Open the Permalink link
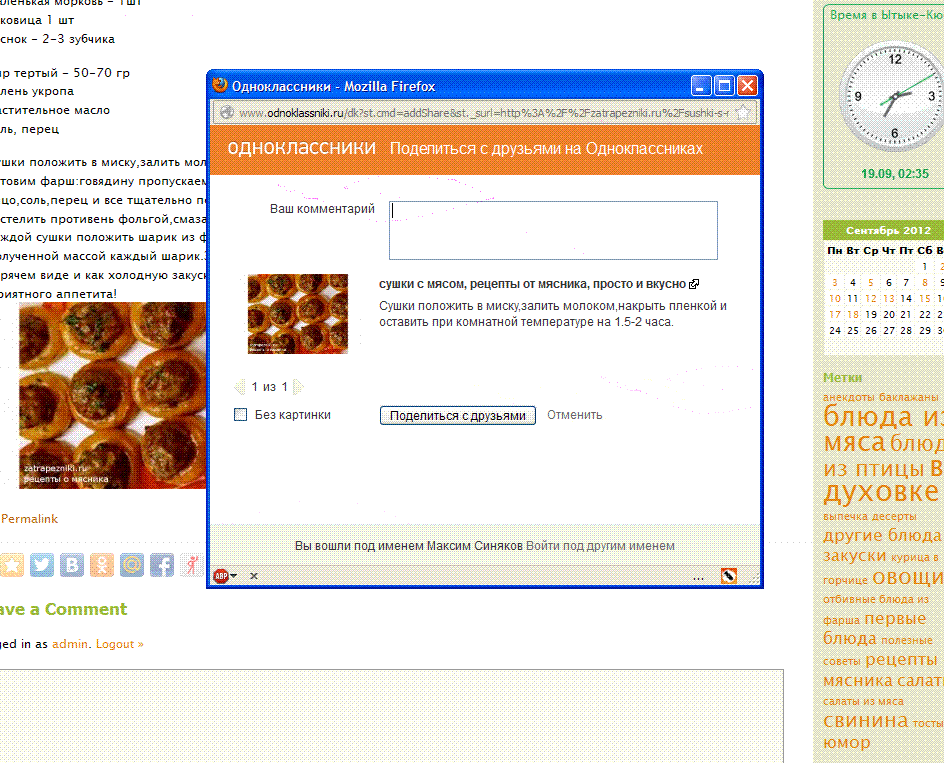Screen dimensions: 944x763 click(30, 519)
